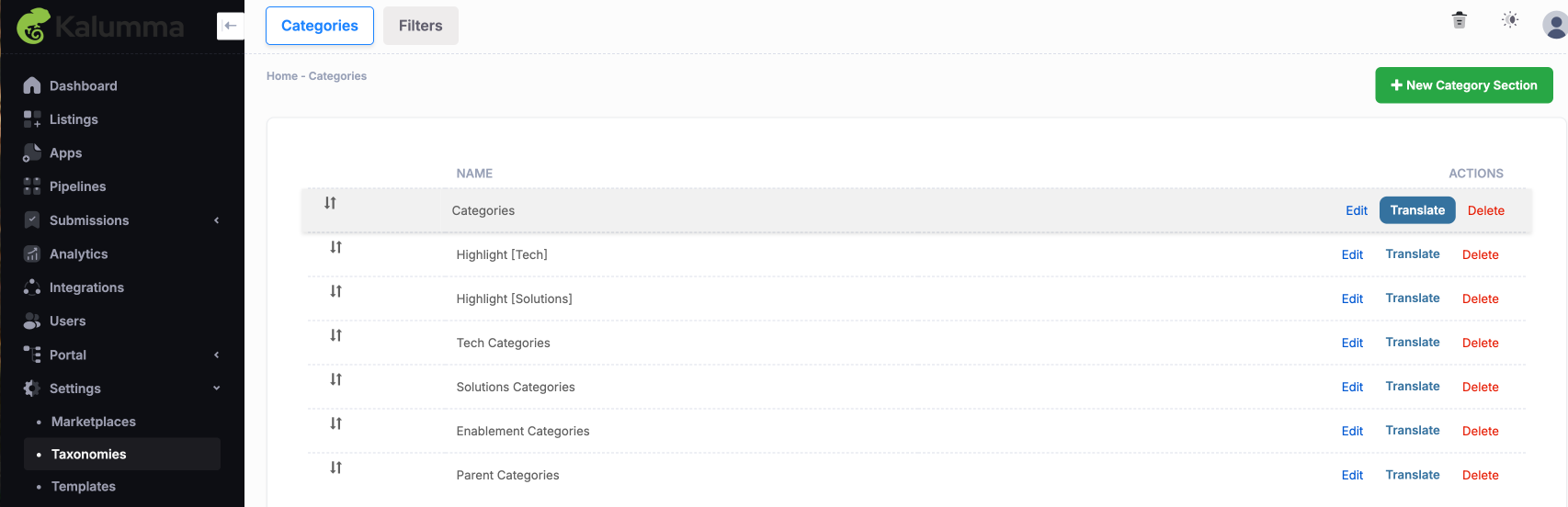Translate the Categories row

click(1417, 210)
